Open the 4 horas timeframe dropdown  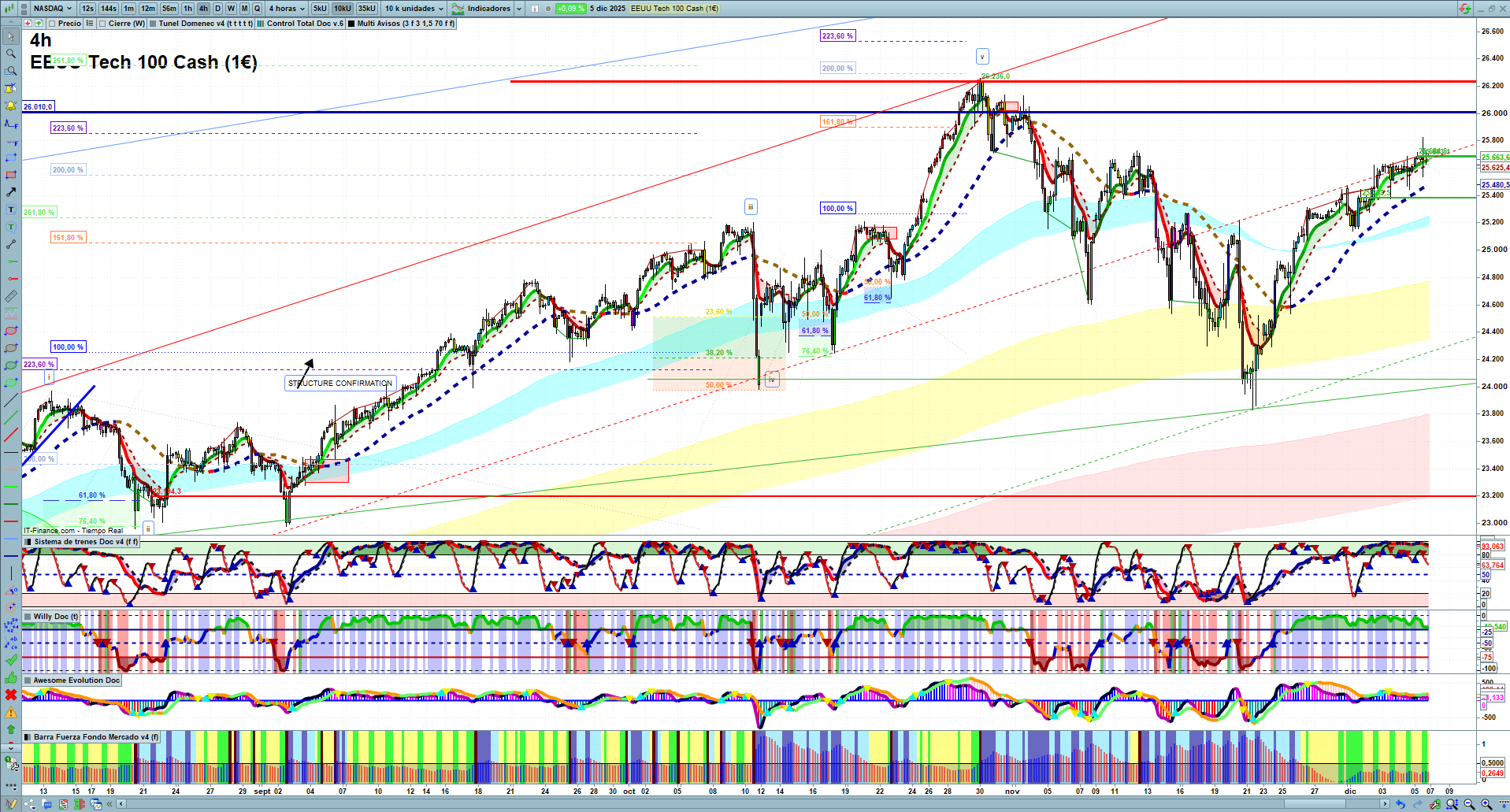(287, 9)
